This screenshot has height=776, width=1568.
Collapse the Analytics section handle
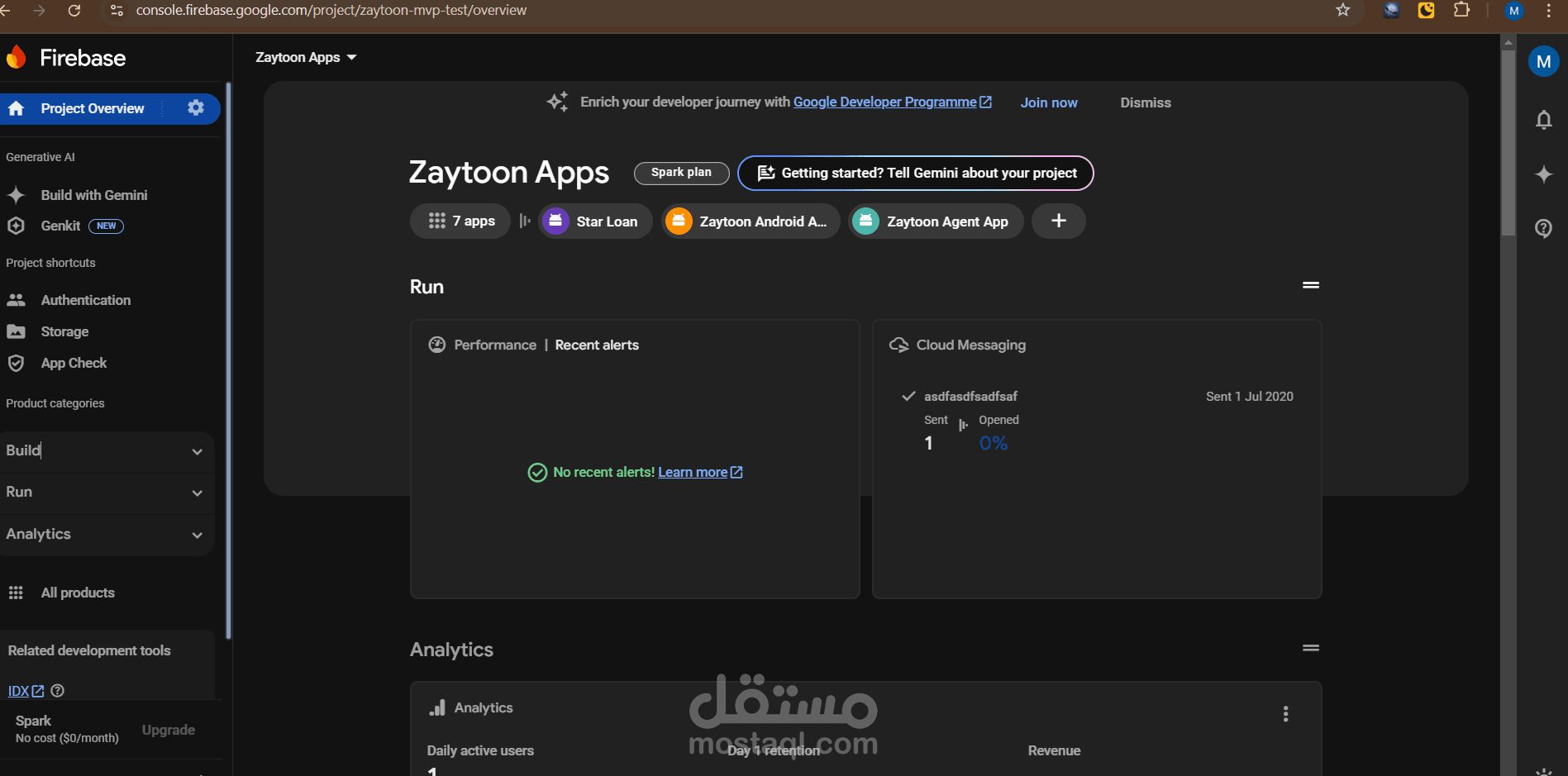[1311, 648]
